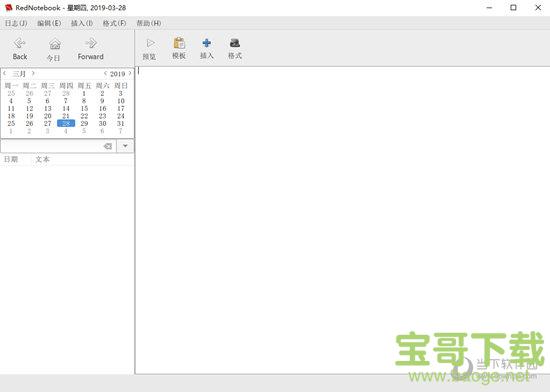This screenshot has width=550, height=392.
Task: Open the 模板 template clipboard icon
Action: (x=179, y=43)
